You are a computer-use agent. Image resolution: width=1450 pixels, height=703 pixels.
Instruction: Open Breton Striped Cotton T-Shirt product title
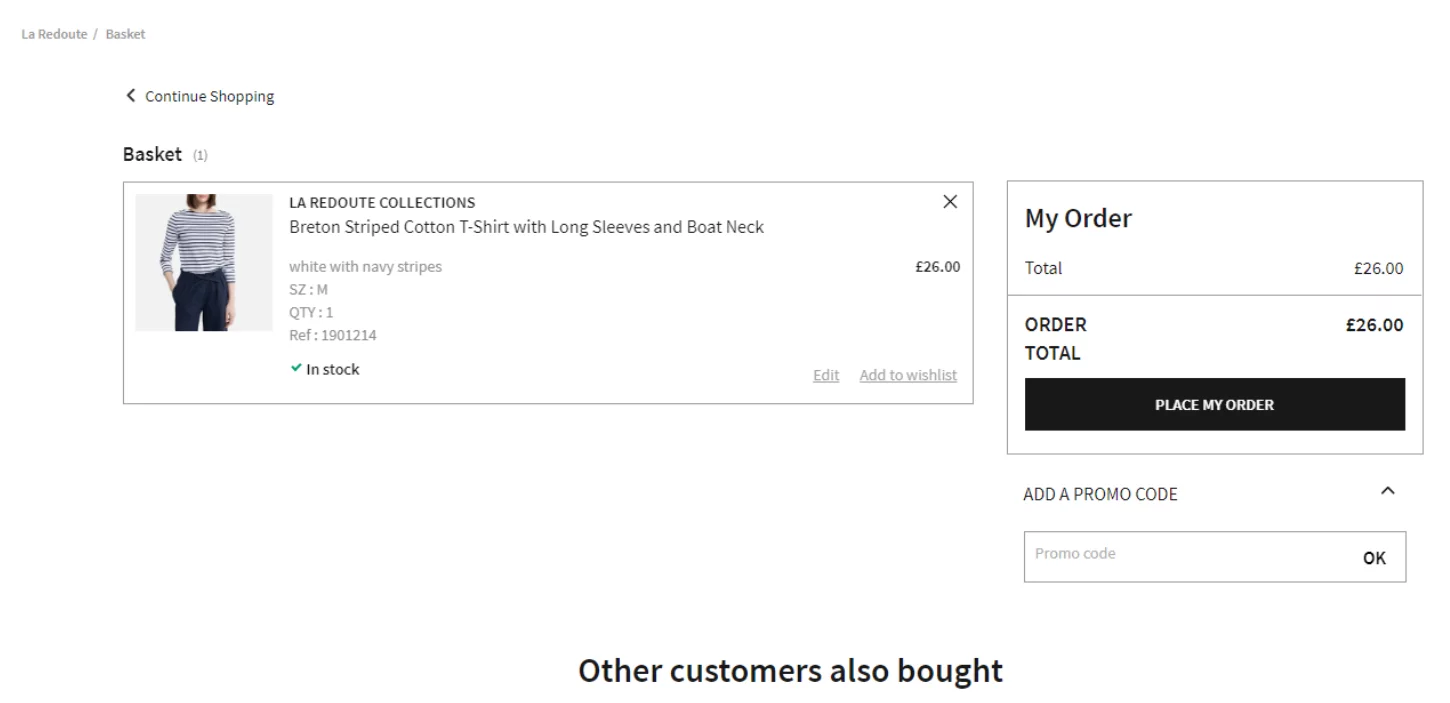[x=526, y=227]
